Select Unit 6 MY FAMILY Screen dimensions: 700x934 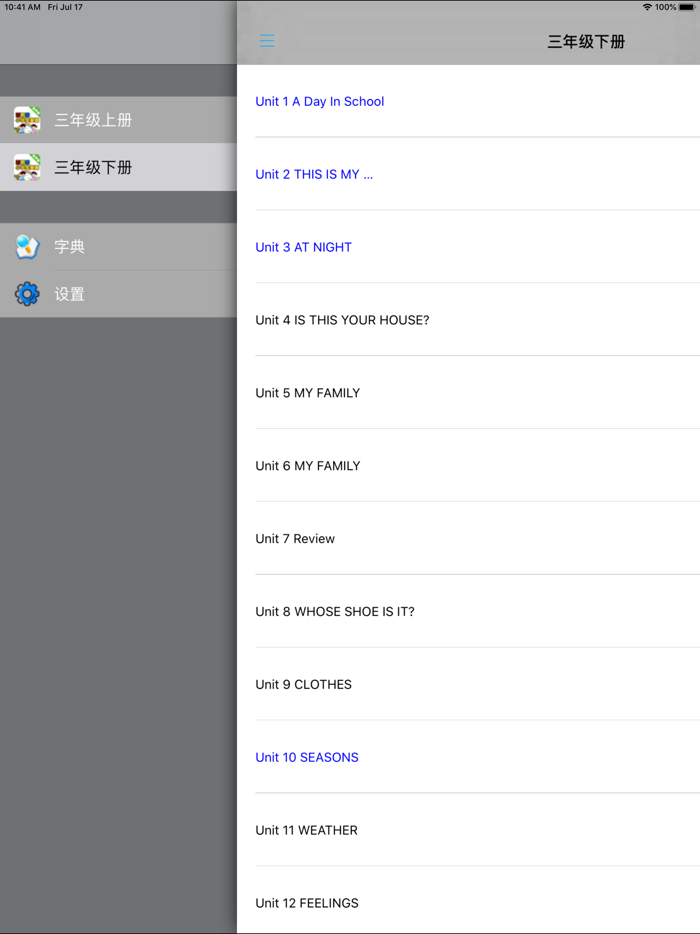(468, 465)
